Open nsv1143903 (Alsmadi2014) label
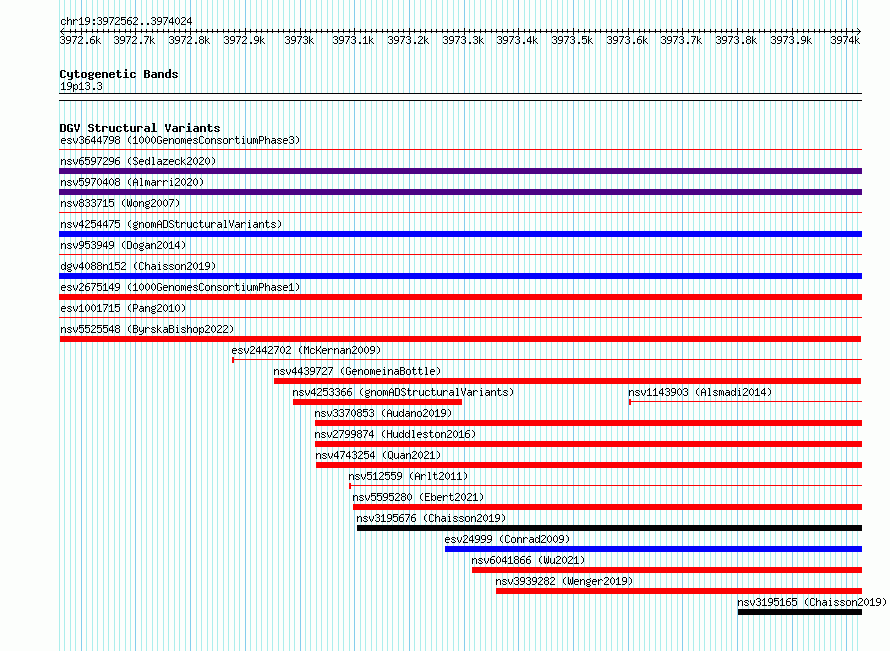890x651 pixels. pos(700,392)
